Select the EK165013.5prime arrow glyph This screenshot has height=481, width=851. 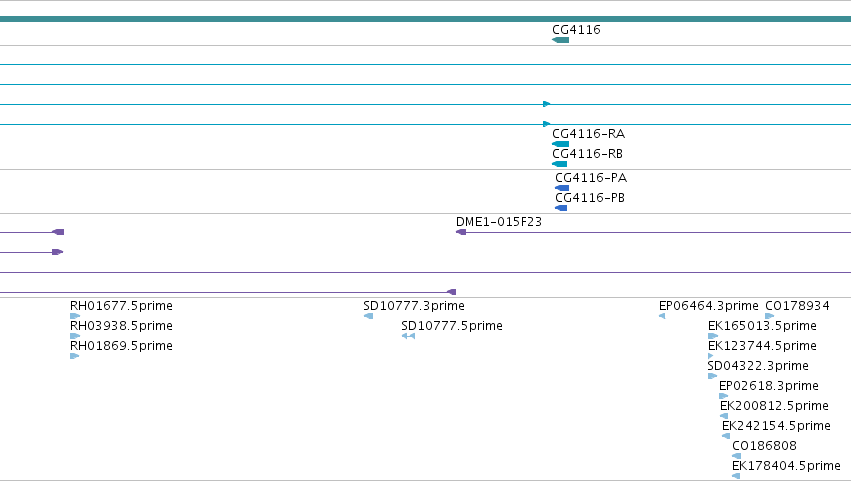click(713, 336)
